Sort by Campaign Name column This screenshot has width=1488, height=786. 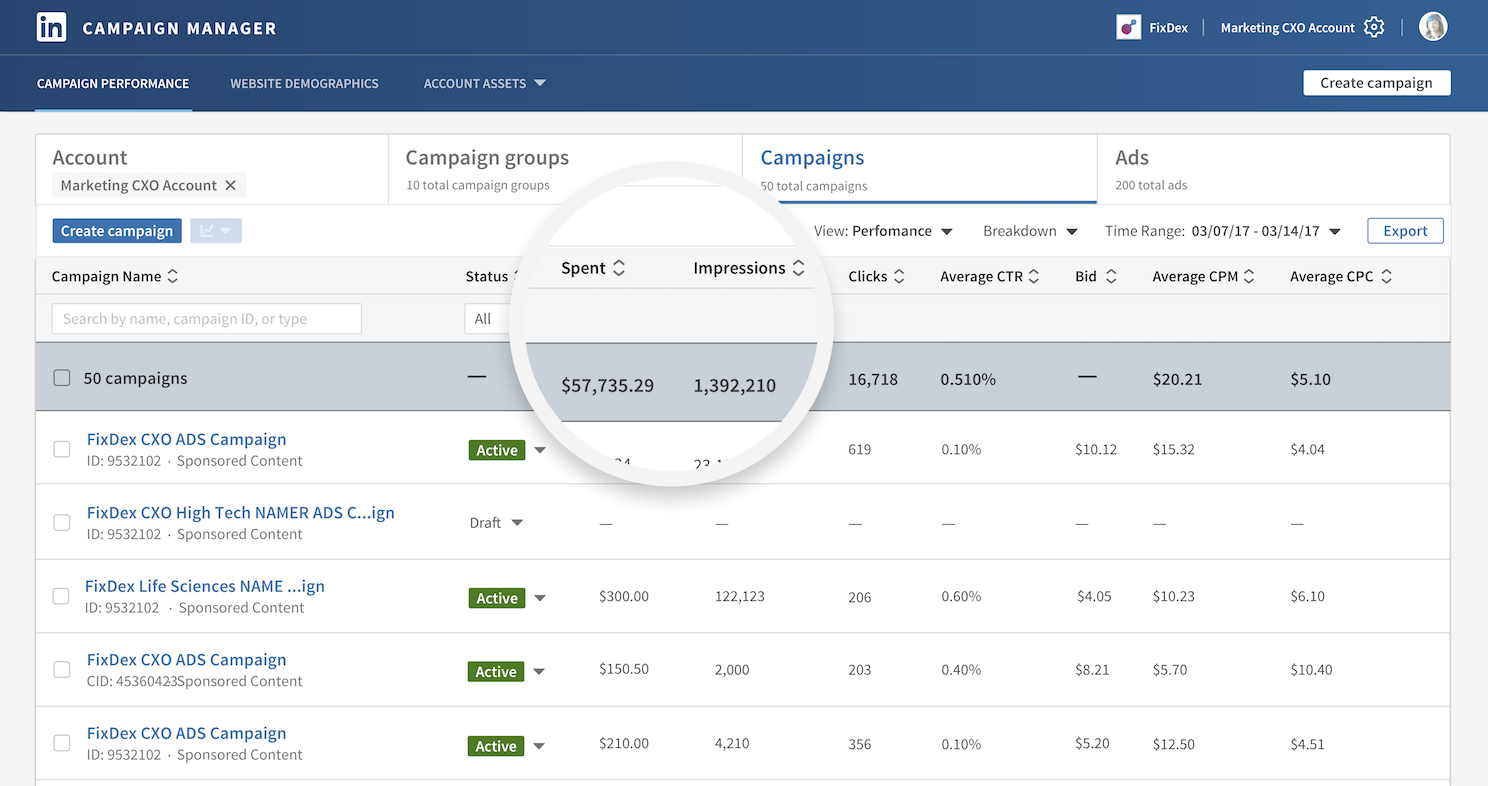(173, 277)
